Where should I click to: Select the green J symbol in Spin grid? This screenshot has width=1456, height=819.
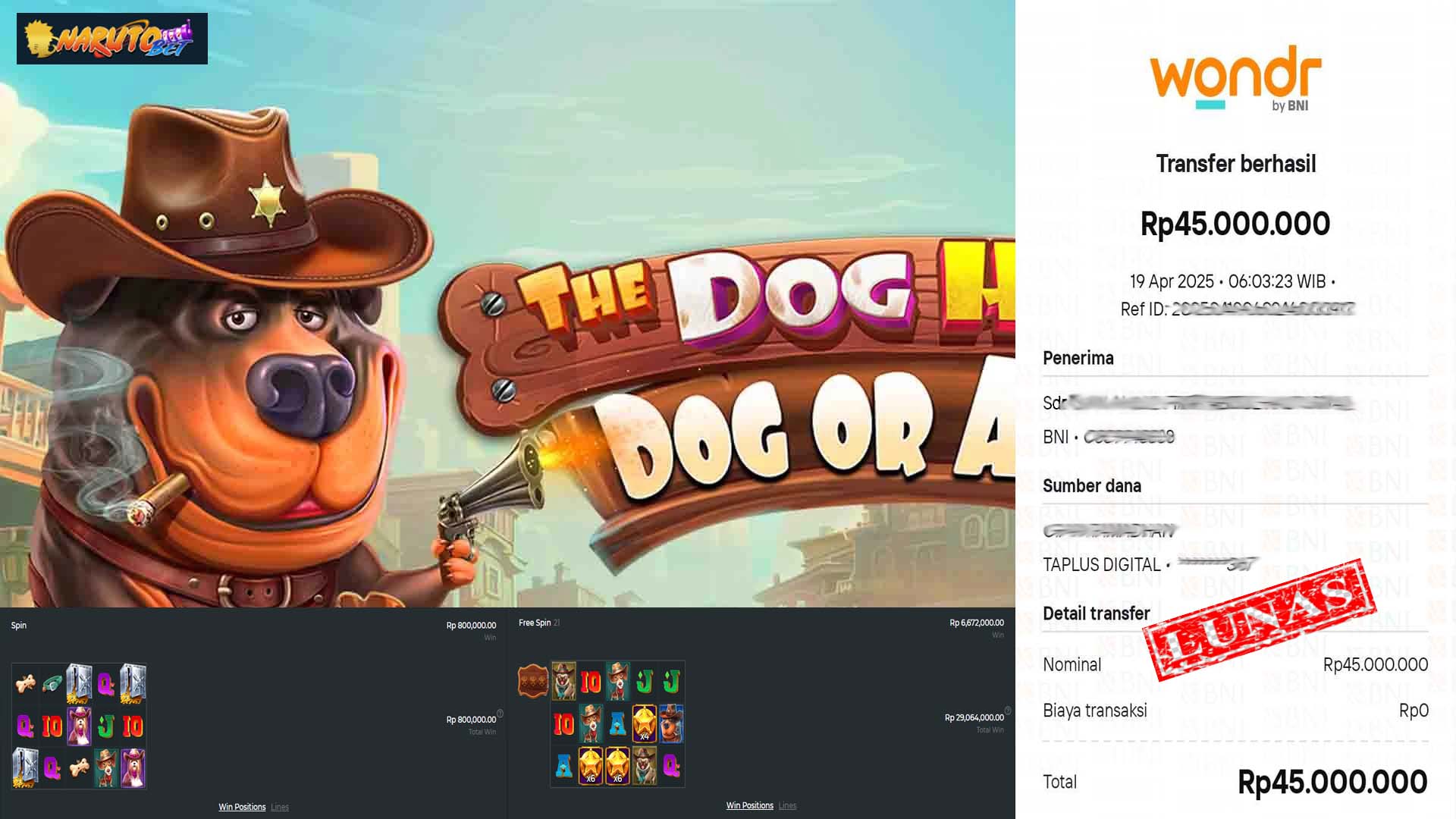[106, 726]
